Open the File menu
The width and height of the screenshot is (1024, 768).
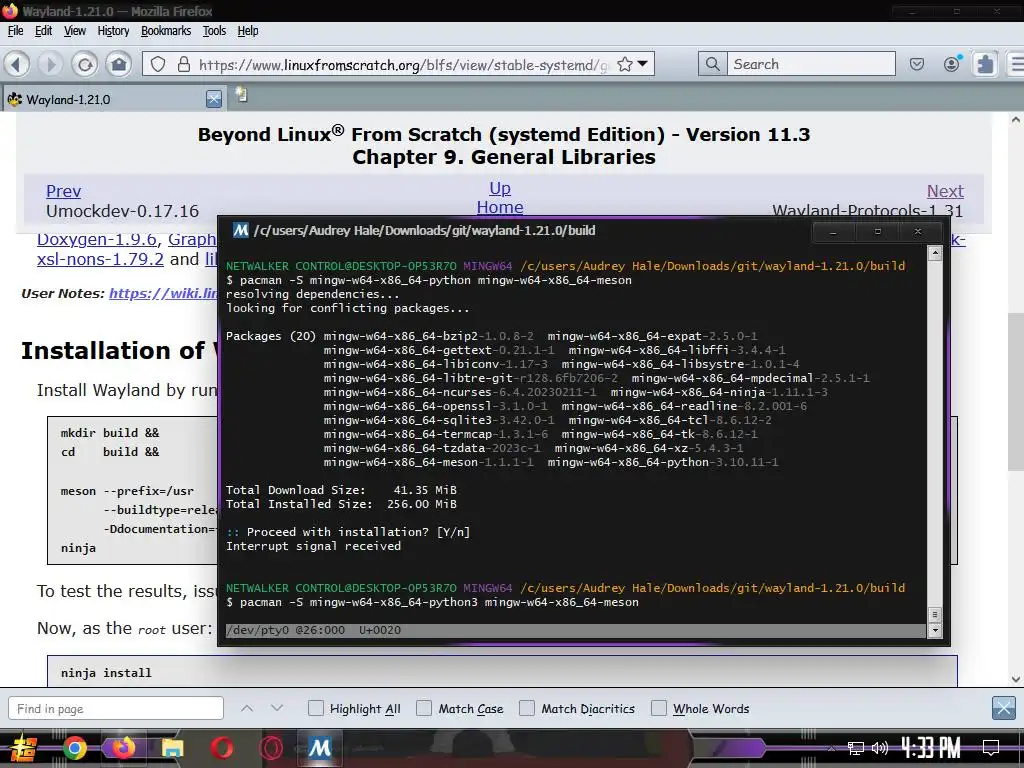tap(15, 31)
